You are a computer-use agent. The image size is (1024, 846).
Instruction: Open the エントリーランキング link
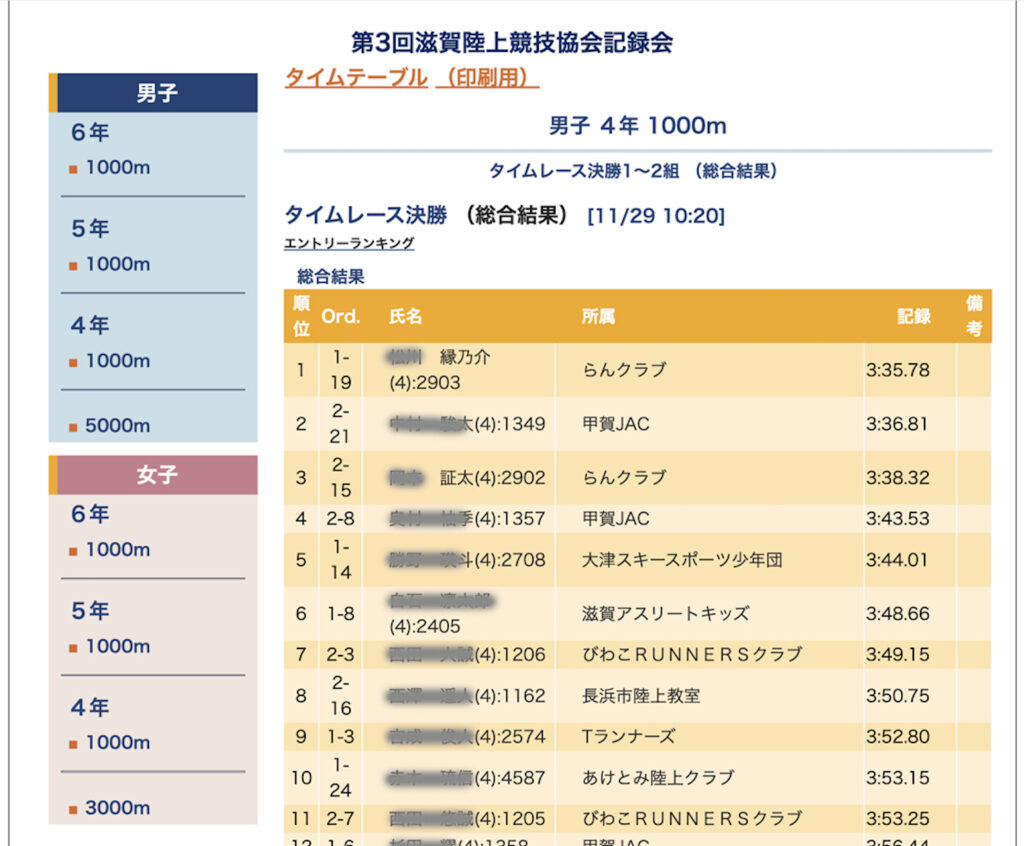[349, 243]
